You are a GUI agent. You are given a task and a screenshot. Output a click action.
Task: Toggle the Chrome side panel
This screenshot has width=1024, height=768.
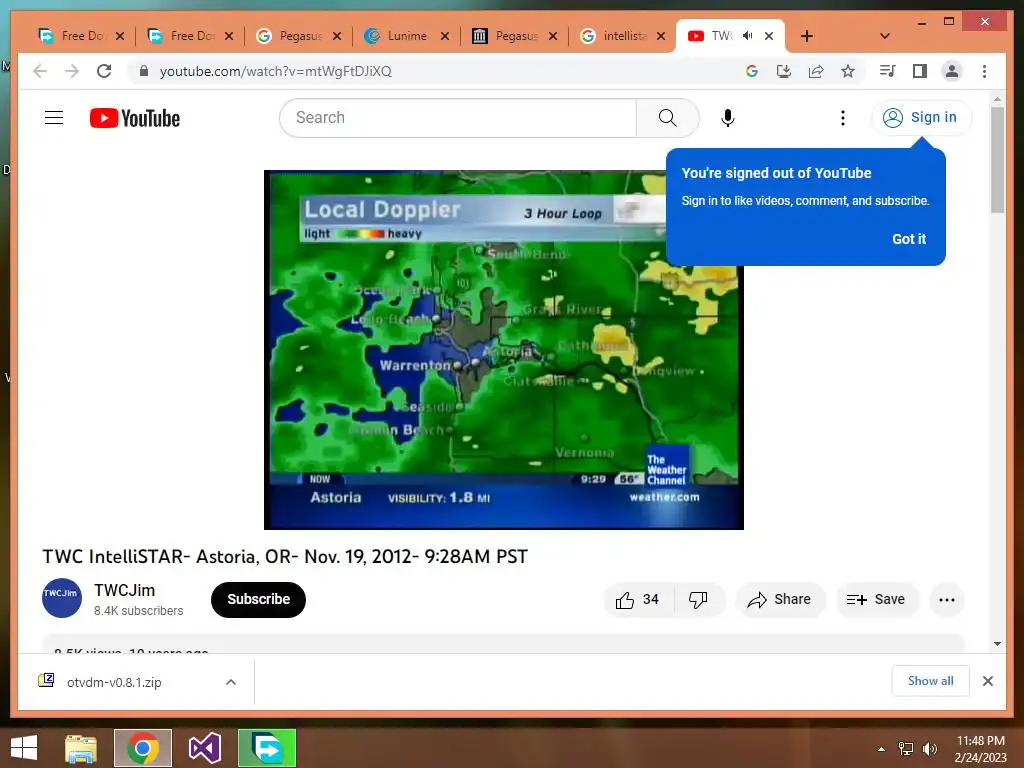(920, 71)
